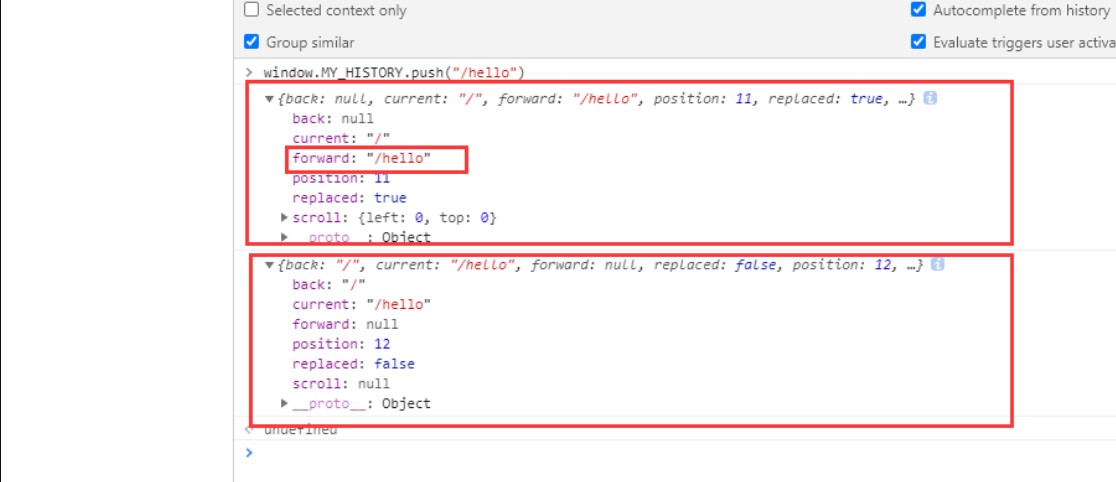Select the forward: "/hello" property row
This screenshot has height=482, width=1116.
(x=362, y=159)
